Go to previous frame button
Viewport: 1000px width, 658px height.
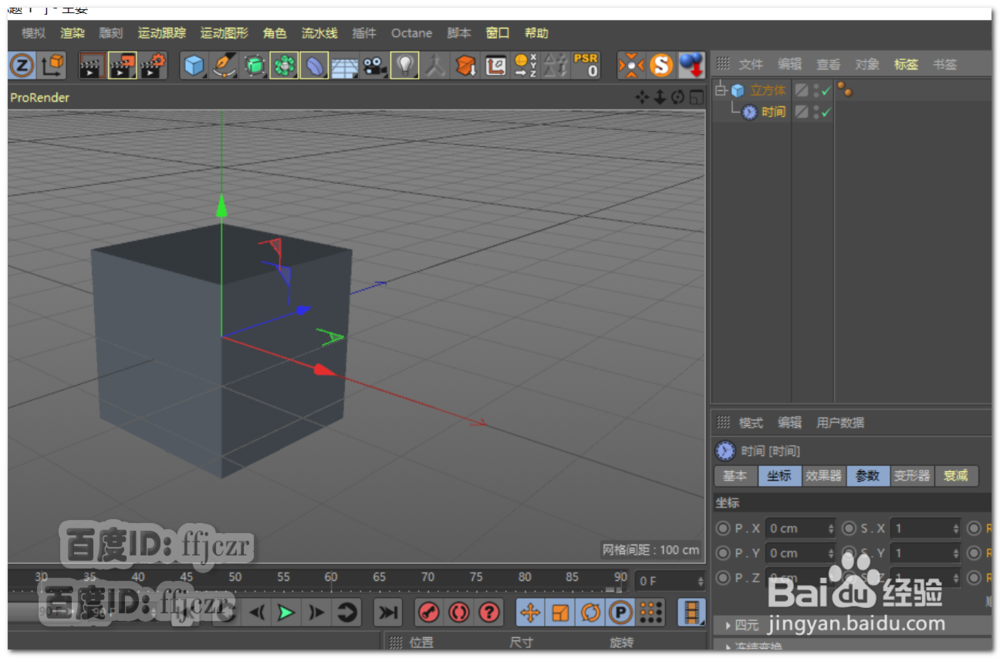[x=257, y=613]
